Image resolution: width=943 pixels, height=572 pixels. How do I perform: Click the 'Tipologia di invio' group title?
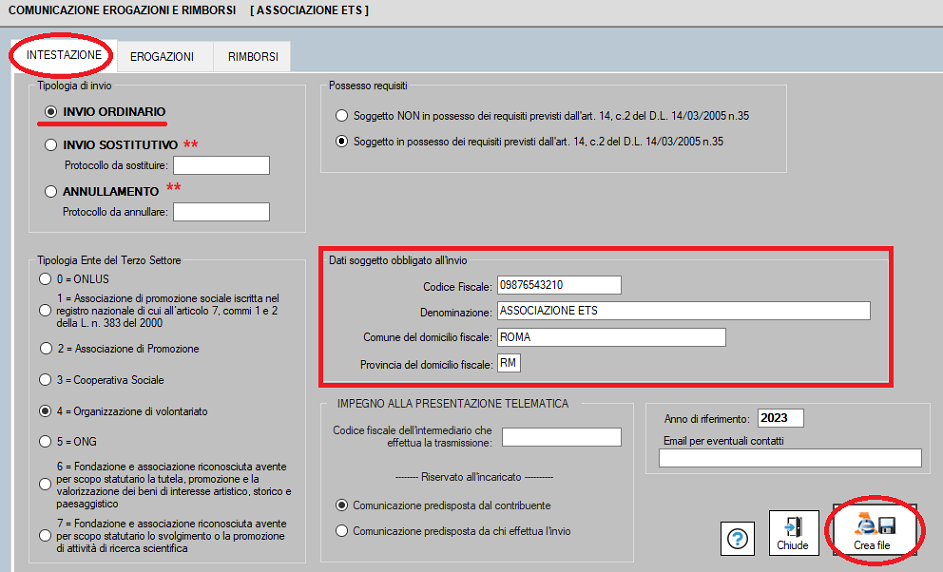74,85
